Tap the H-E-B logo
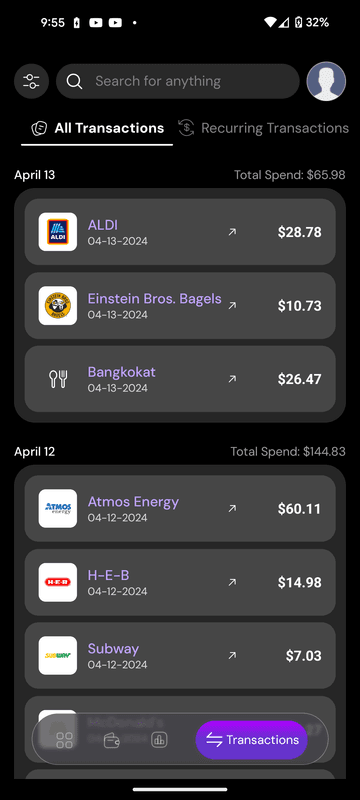The height and width of the screenshot is (800, 360). pyautogui.click(x=58, y=582)
